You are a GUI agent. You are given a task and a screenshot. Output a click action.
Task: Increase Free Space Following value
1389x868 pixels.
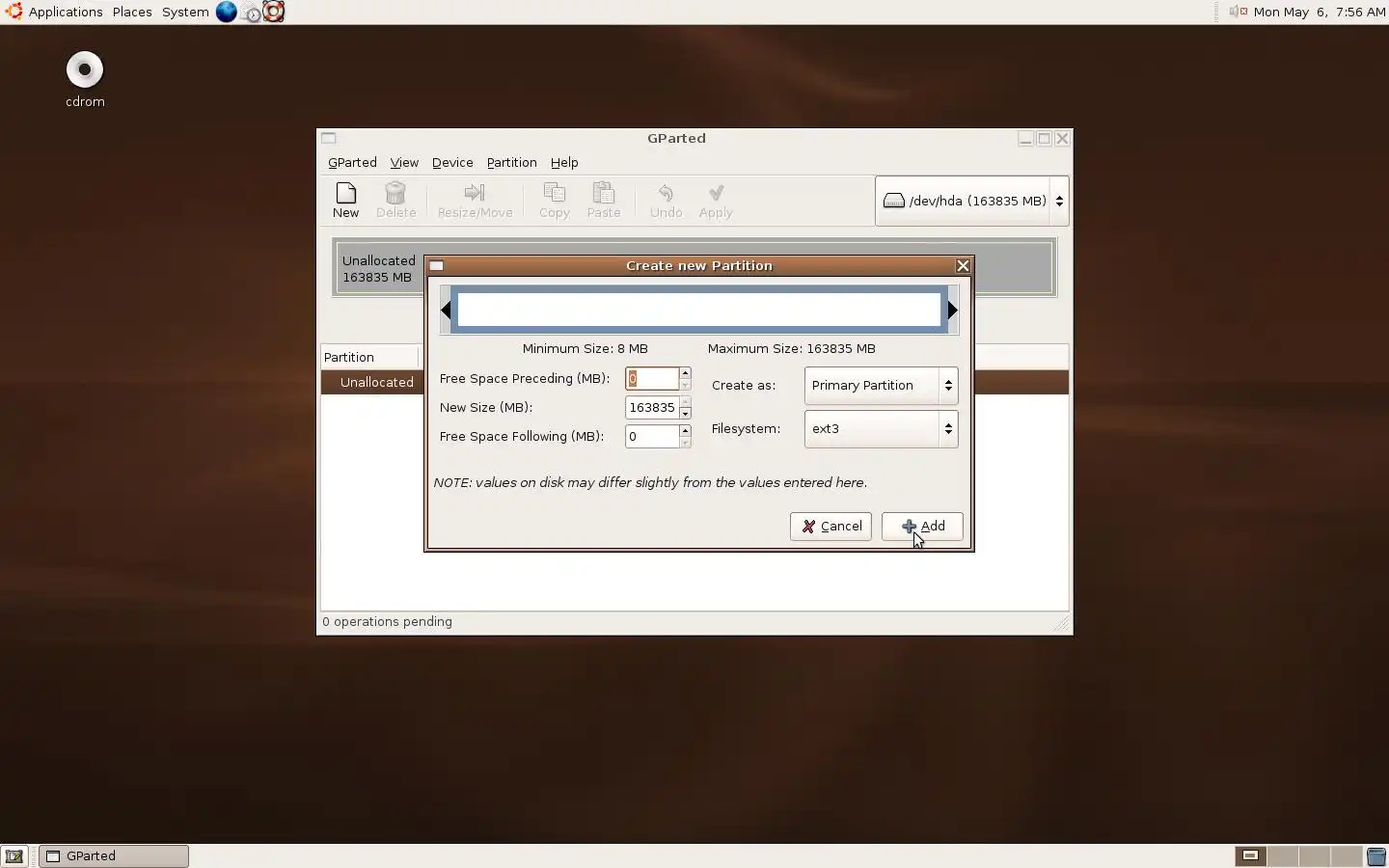pos(685,430)
